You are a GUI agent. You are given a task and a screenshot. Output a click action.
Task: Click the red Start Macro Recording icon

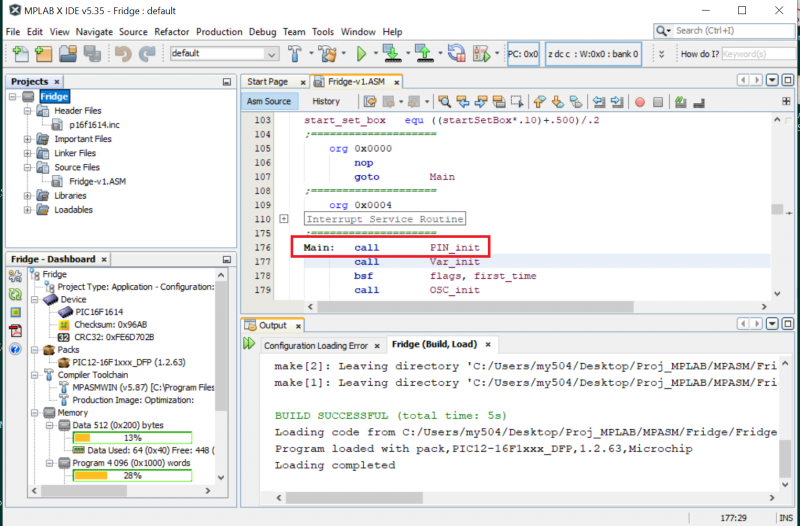641,101
